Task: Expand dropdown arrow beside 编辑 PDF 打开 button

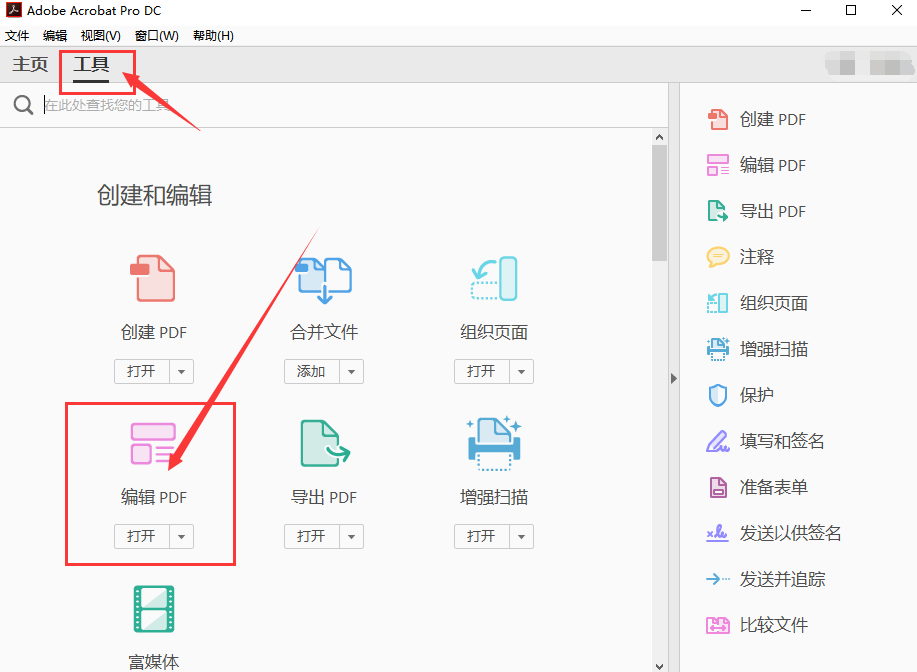Action: pos(181,536)
